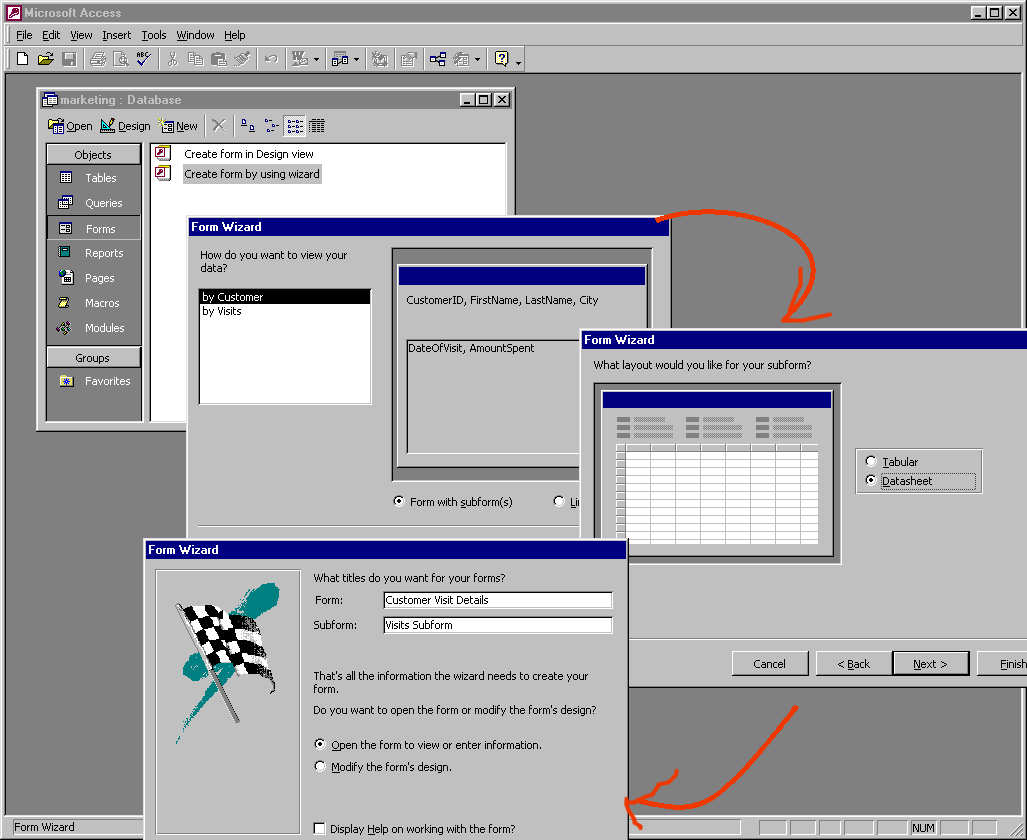Open the Window menu
Screen dimensions: 1027x840
coord(195,35)
